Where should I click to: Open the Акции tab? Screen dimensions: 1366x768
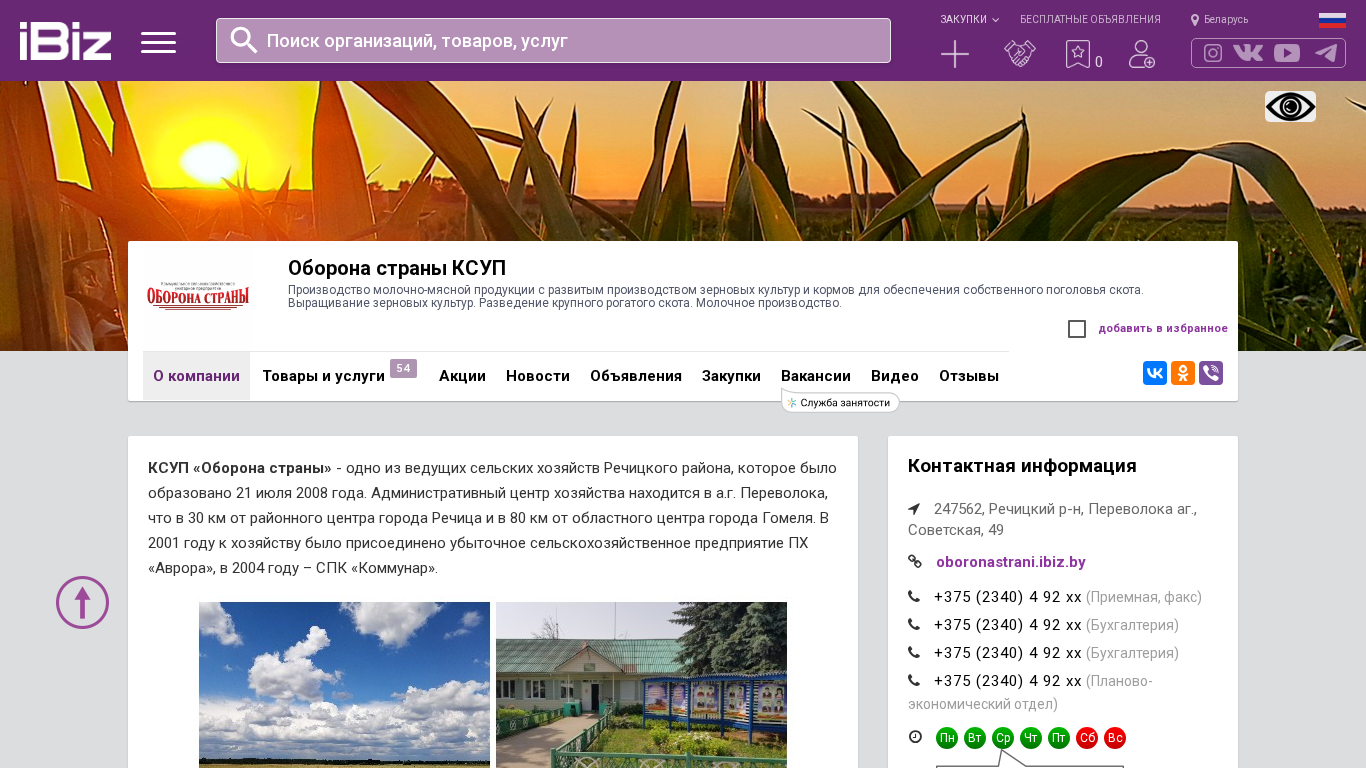462,376
